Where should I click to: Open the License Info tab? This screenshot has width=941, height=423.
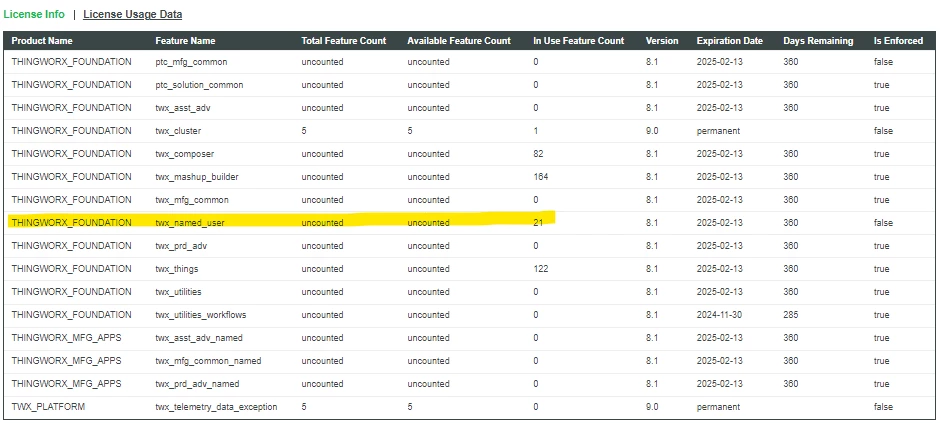click(34, 14)
